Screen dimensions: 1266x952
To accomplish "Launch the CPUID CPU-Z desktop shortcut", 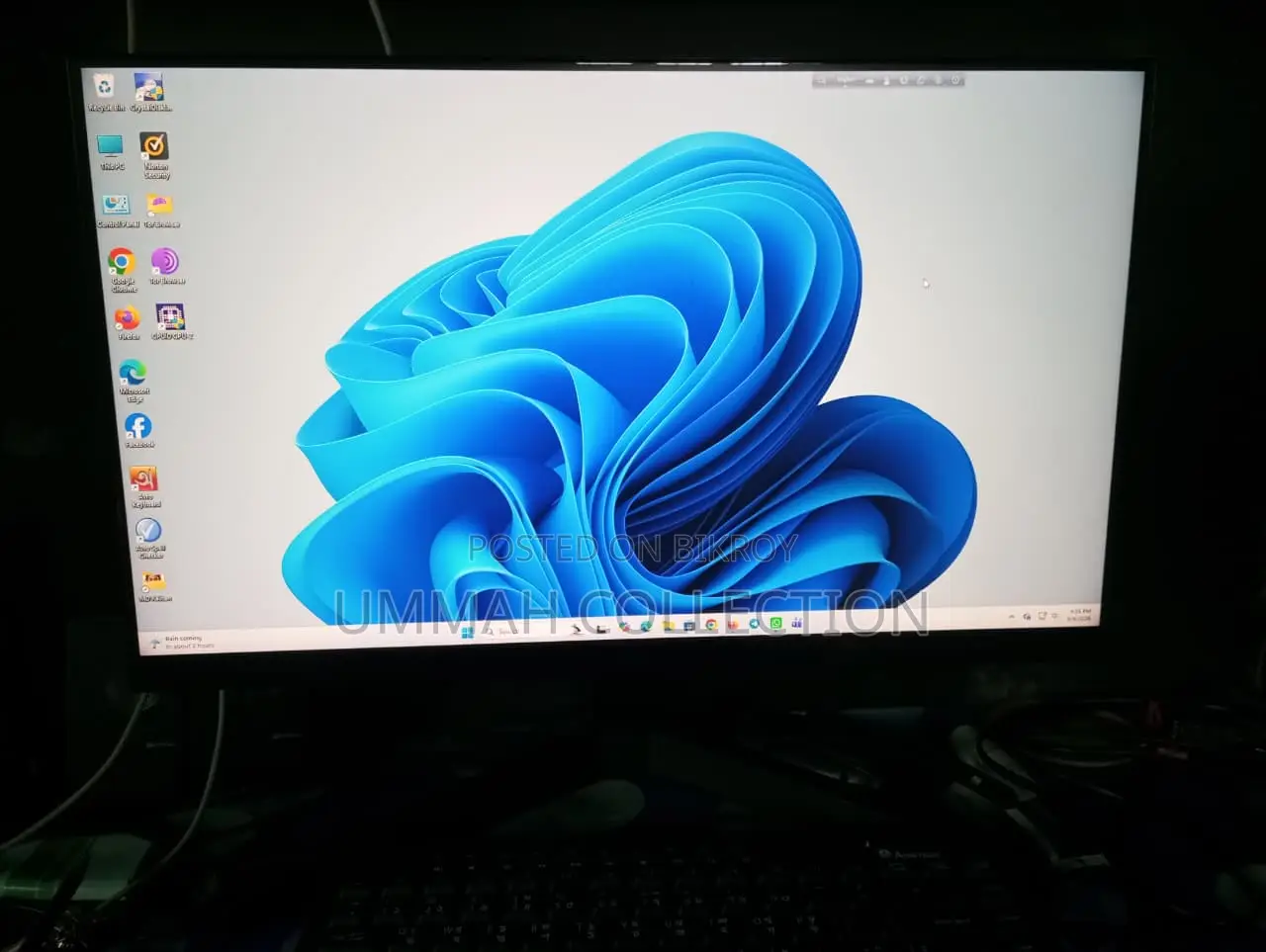I will 171,322.
